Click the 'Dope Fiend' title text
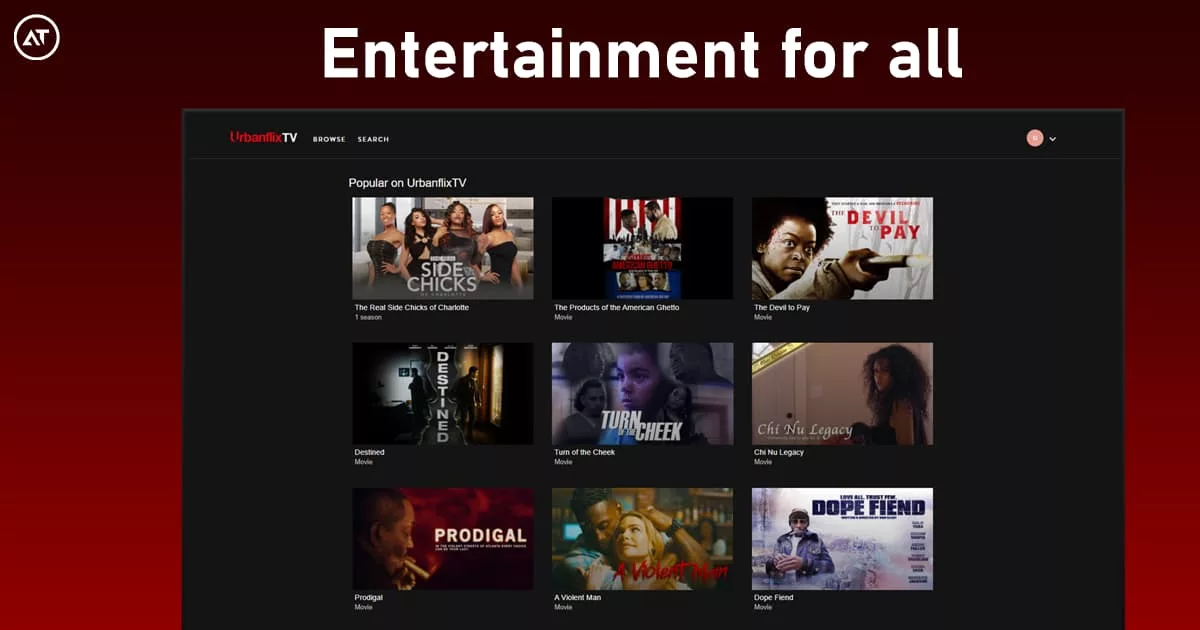Viewport: 1200px width, 630px height. point(774,597)
